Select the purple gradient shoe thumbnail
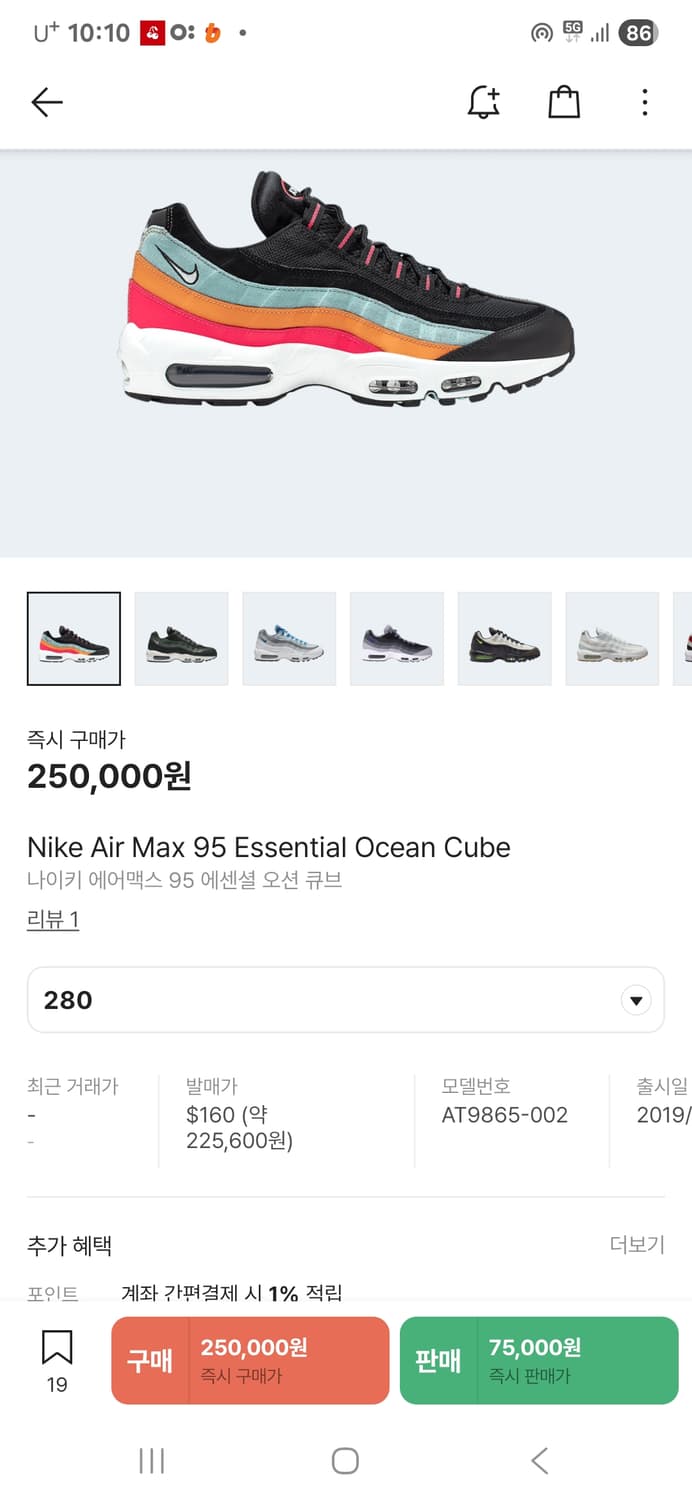The width and height of the screenshot is (692, 1500). pyautogui.click(x=397, y=639)
